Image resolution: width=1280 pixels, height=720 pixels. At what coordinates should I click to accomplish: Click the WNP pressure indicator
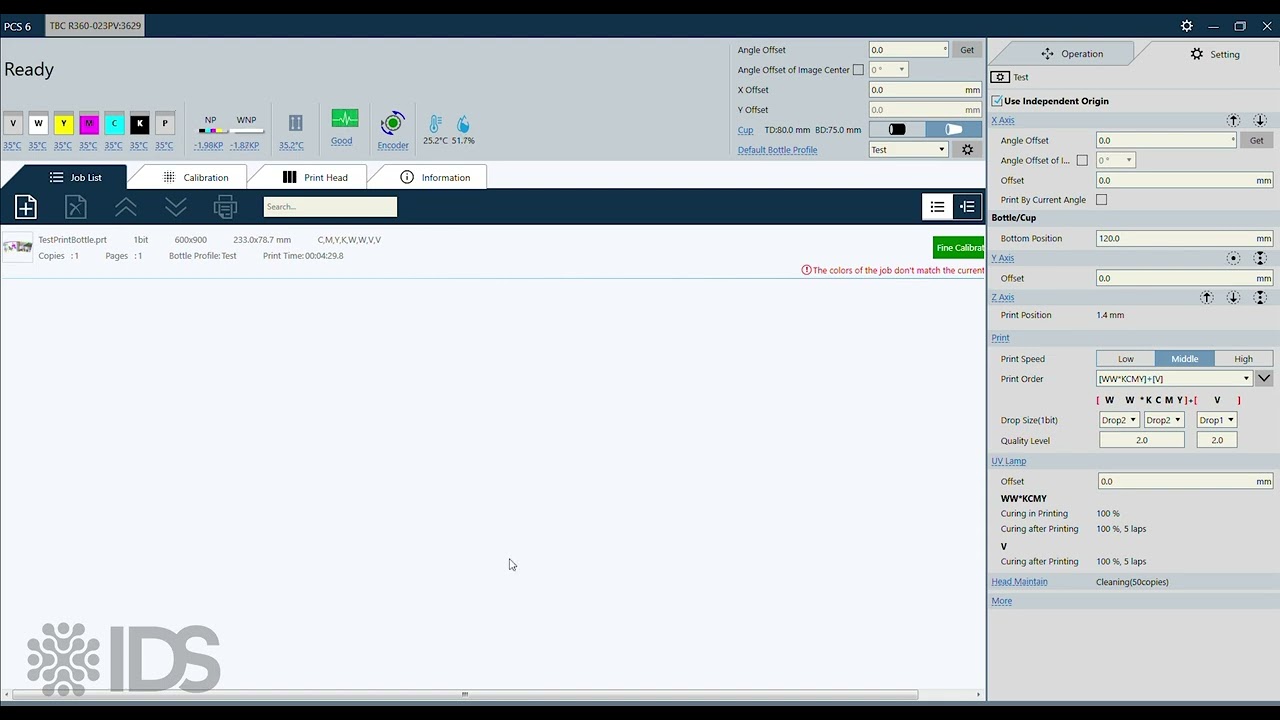click(246, 130)
